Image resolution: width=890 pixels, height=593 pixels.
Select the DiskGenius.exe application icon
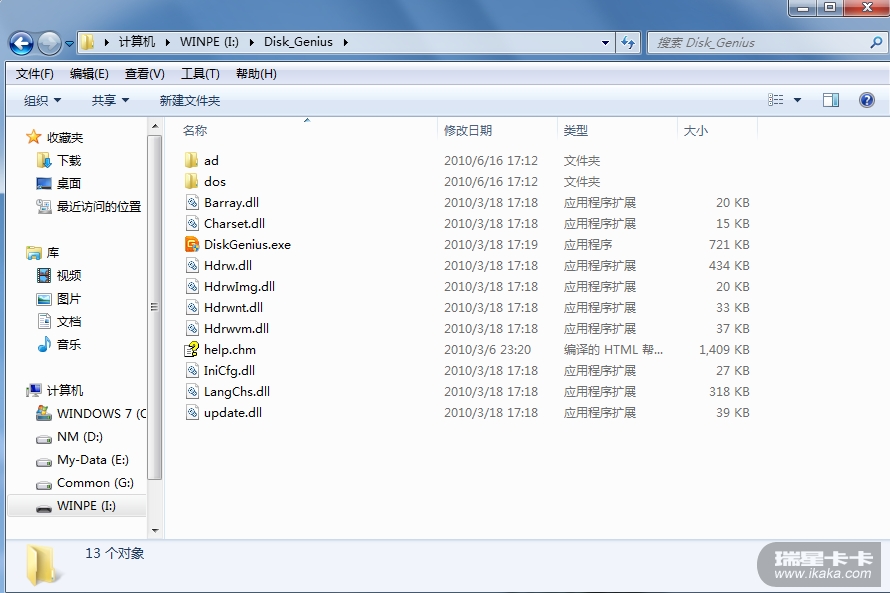point(192,245)
